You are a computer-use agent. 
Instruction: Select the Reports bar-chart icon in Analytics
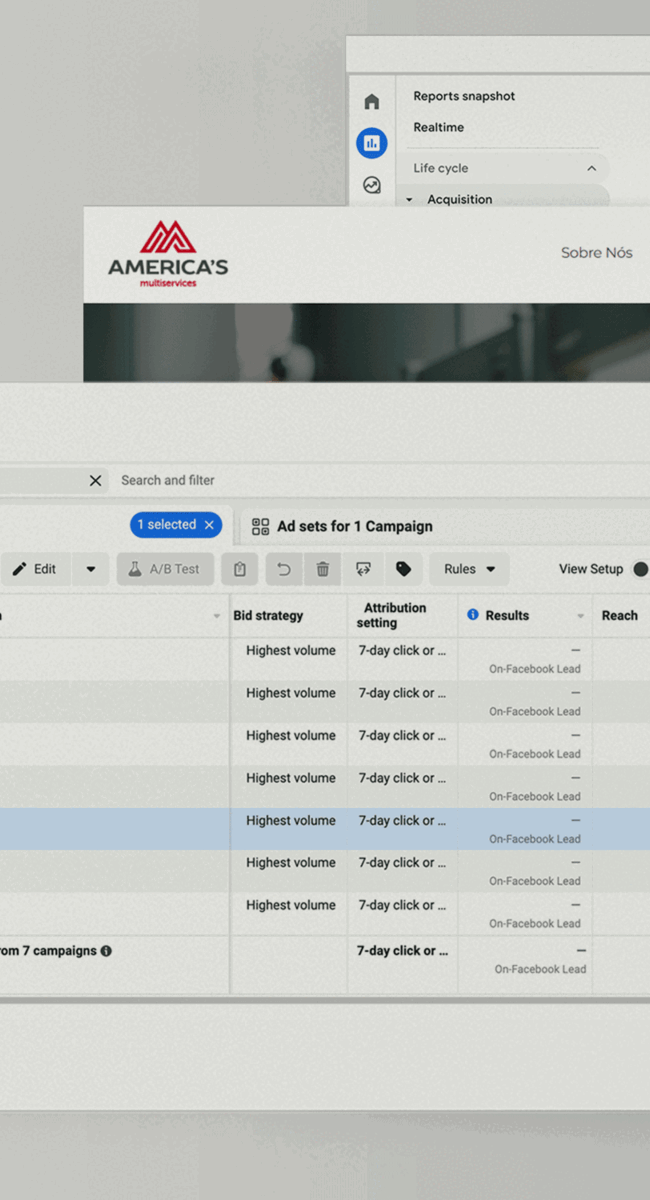pos(372,143)
